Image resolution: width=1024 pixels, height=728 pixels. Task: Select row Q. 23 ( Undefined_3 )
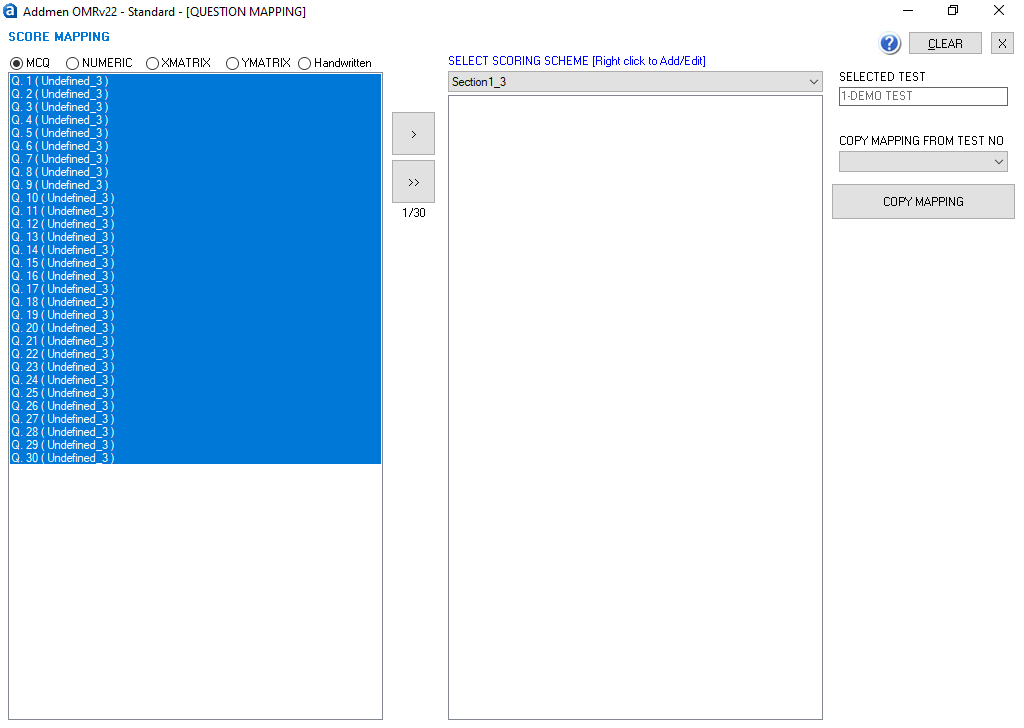[x=195, y=367]
